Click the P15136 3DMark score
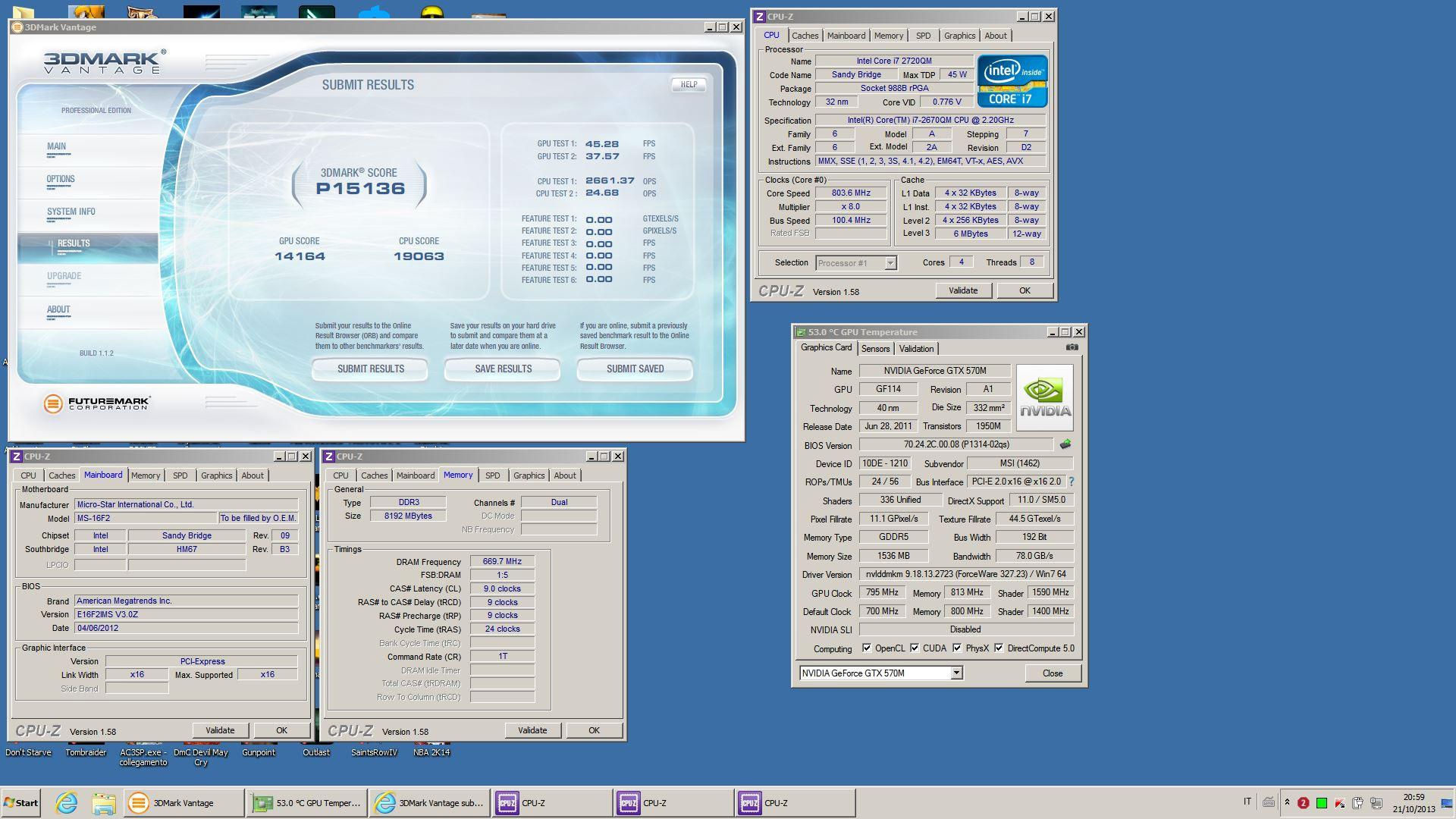 (x=360, y=189)
